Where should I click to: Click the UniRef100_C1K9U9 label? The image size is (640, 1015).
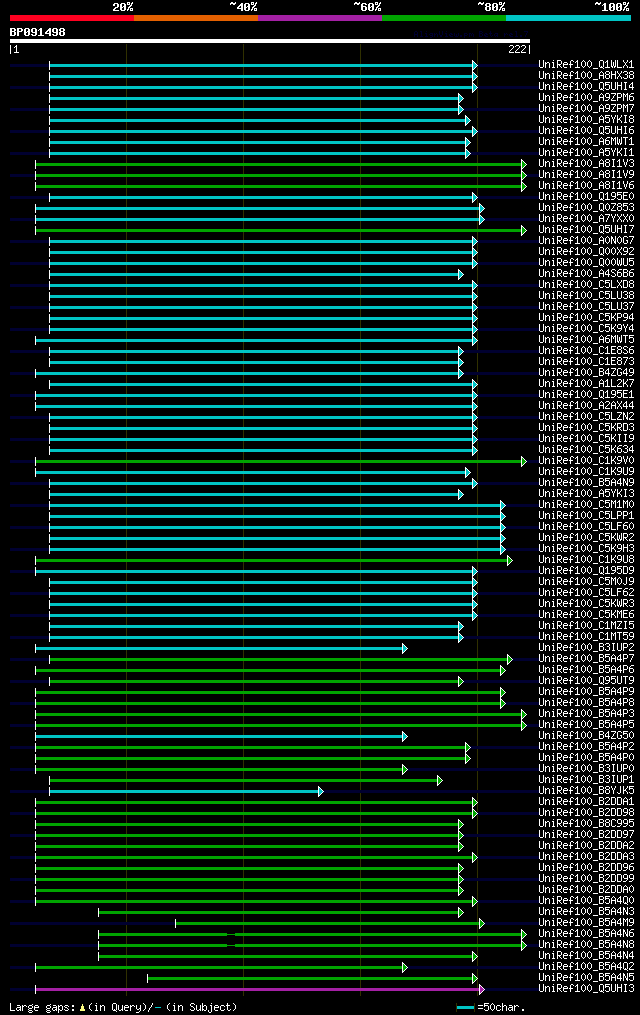click(x=586, y=472)
